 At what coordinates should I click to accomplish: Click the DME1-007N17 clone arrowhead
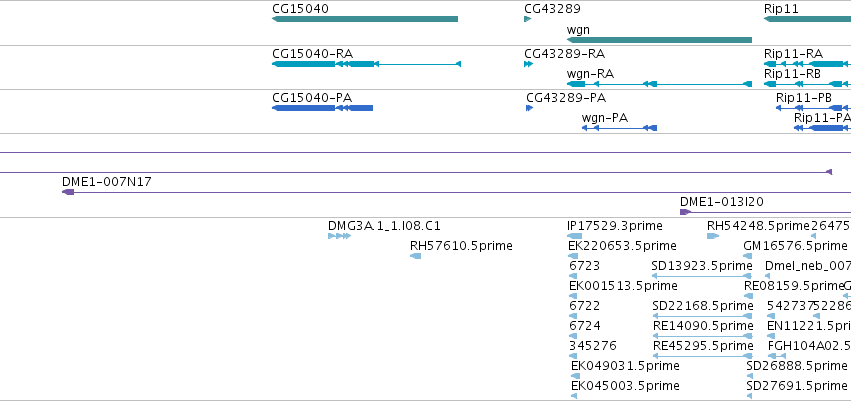[x=68, y=192]
